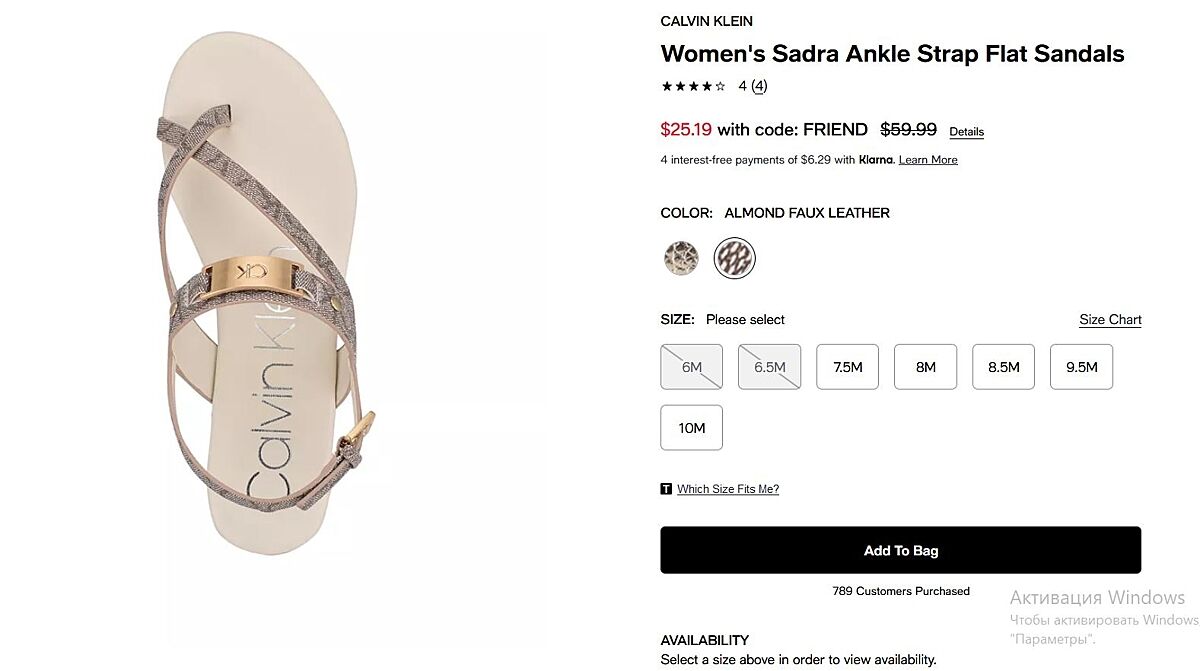Click Klarna Learn More link

pos(928,160)
